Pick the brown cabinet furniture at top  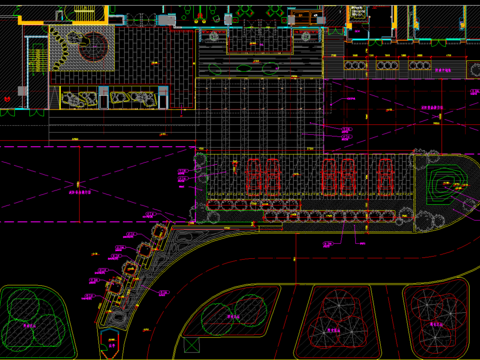[306, 17]
